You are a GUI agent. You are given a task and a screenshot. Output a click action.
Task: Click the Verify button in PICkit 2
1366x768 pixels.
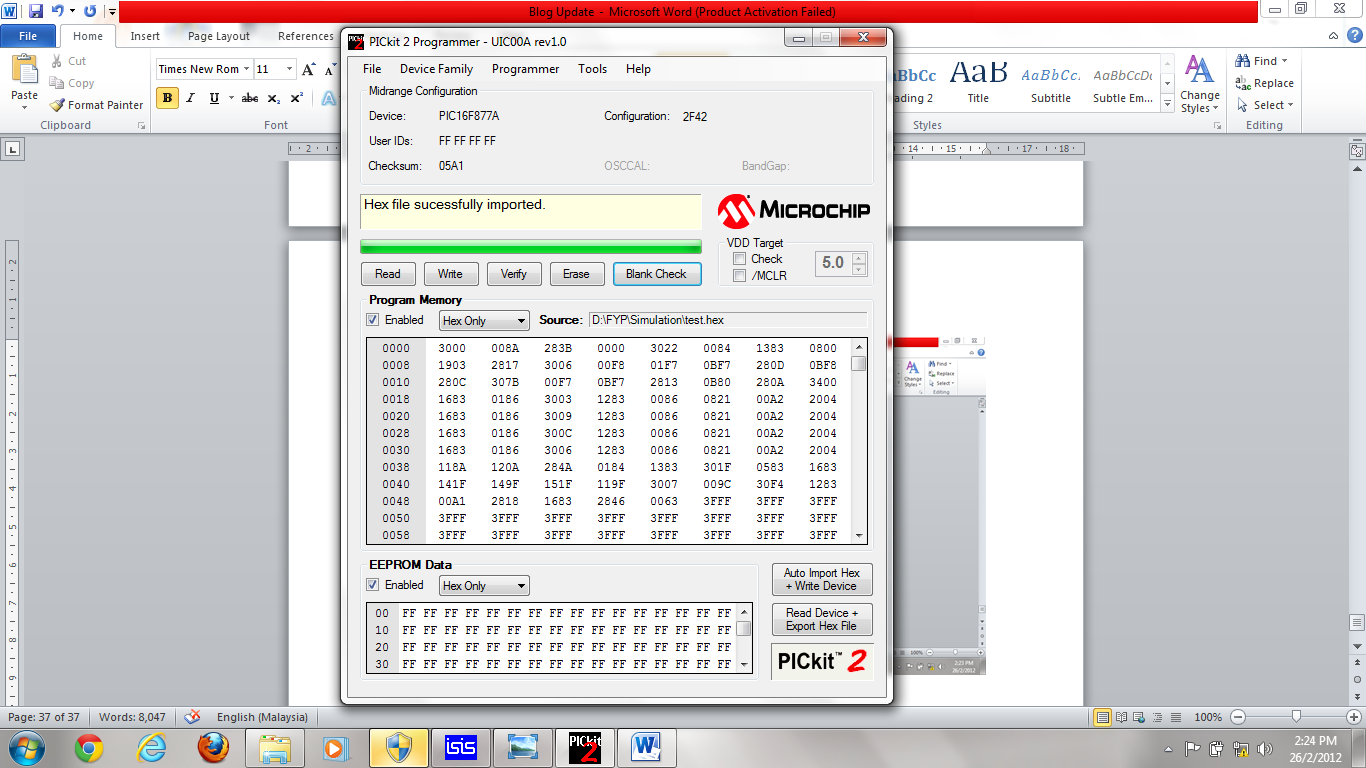[x=514, y=274]
